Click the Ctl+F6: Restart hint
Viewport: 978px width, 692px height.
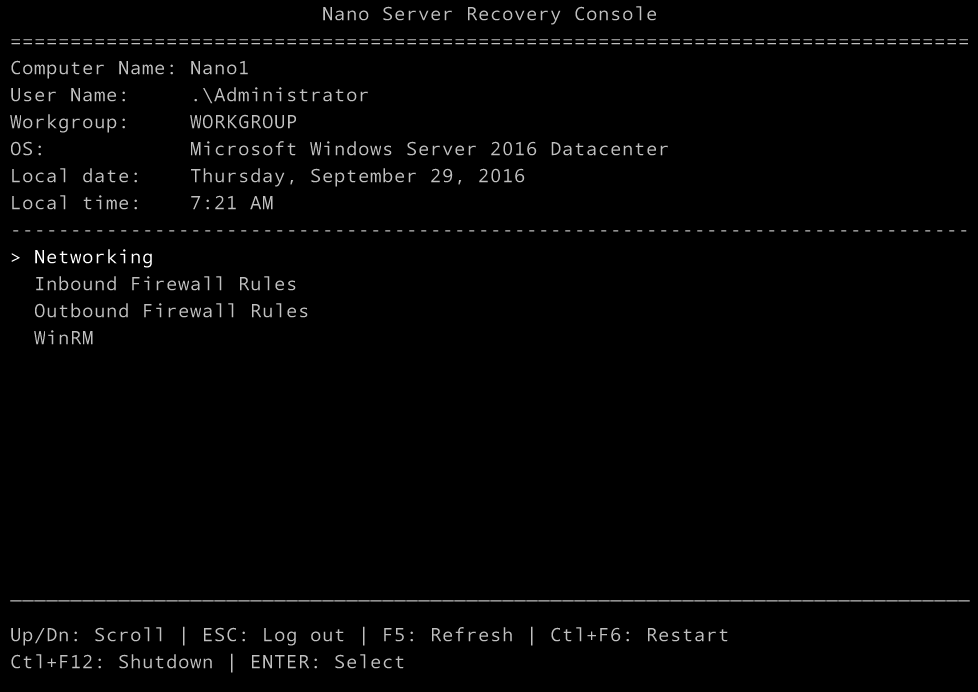[639, 635]
